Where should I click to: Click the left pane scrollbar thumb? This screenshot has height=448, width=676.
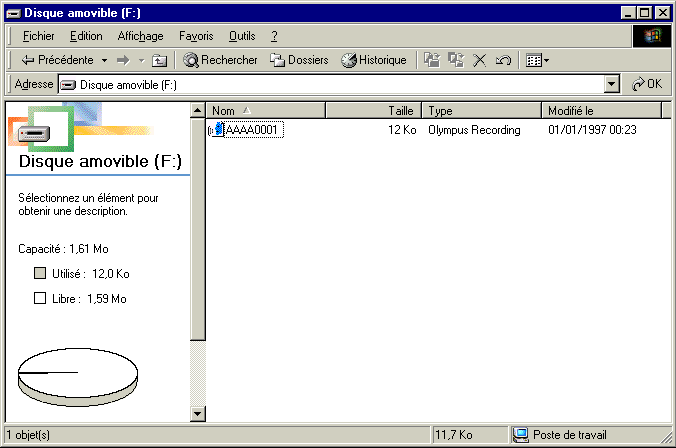(x=197, y=229)
